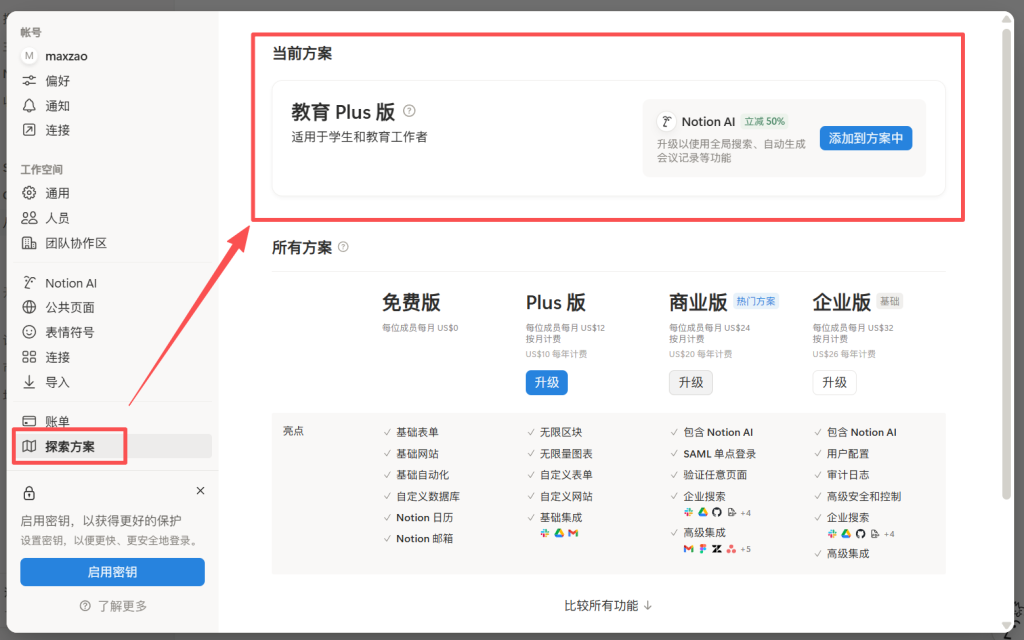Select Notion AI in the sidebar

(x=71, y=283)
